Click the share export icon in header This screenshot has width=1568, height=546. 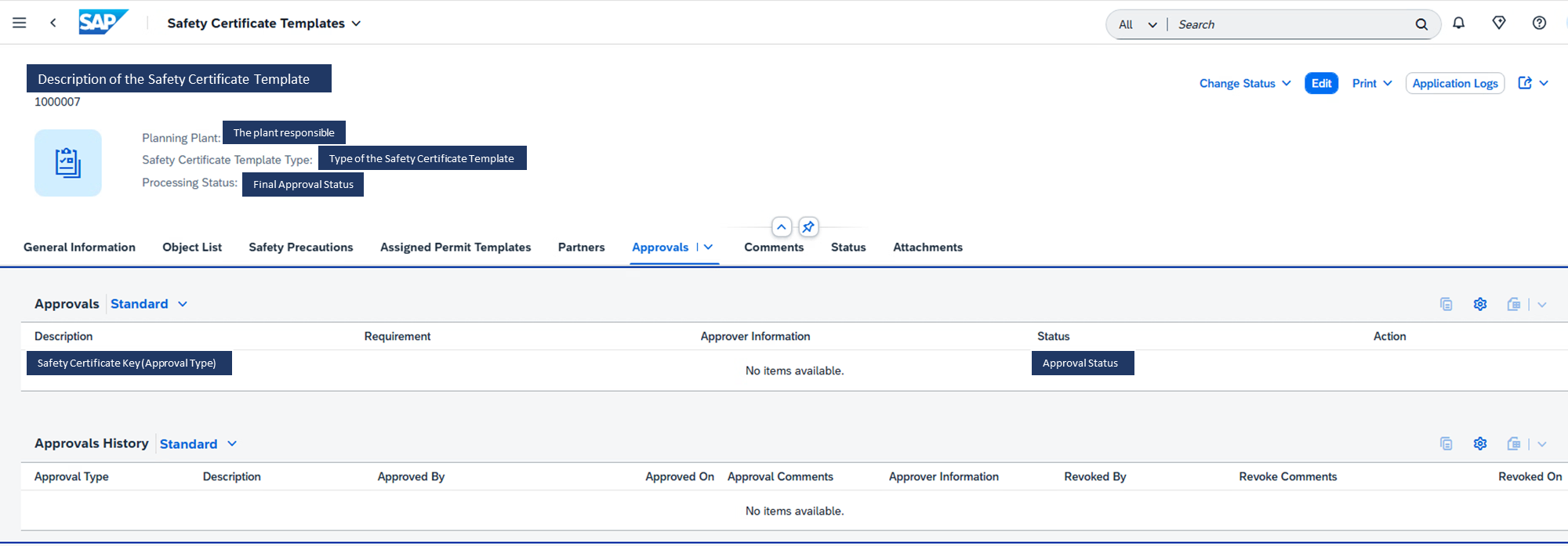pyautogui.click(x=1525, y=83)
